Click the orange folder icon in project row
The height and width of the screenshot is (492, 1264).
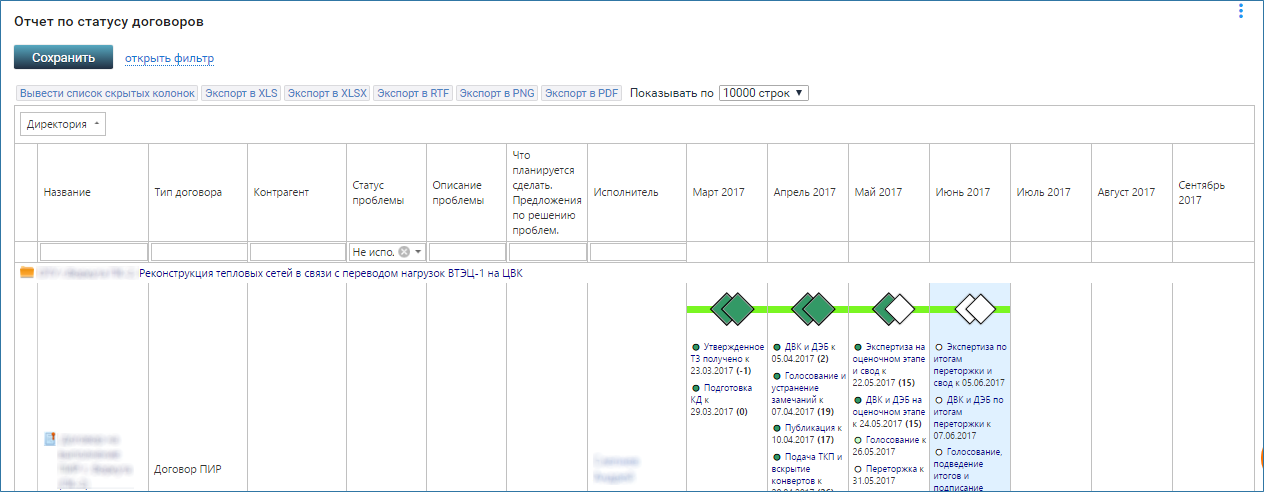click(27, 273)
